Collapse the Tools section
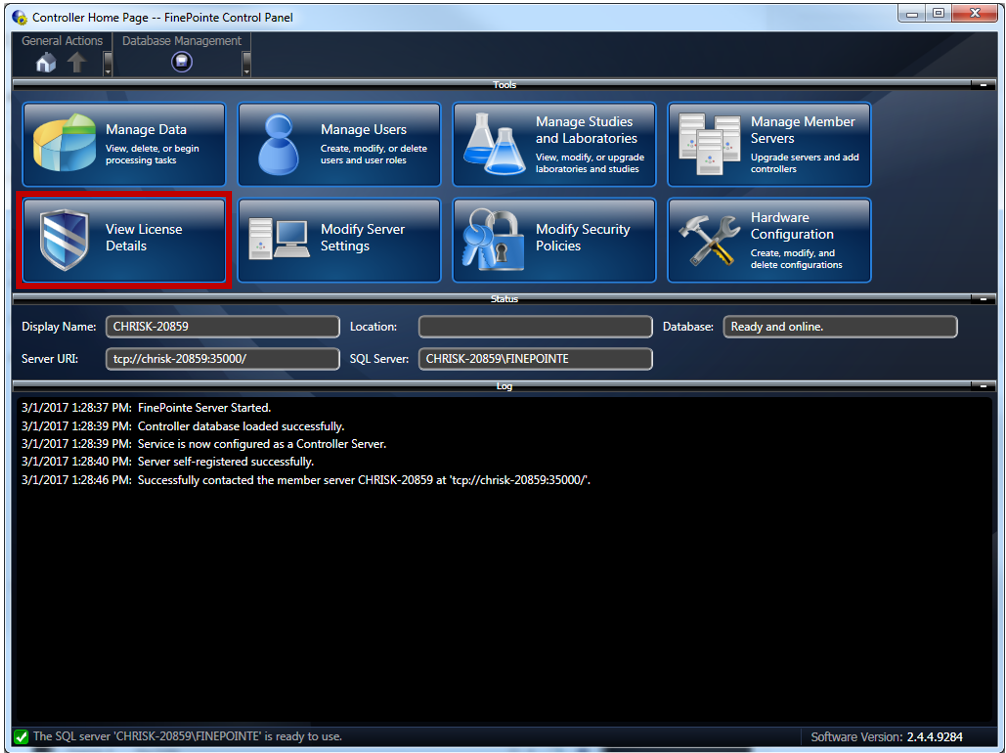1006x753 pixels. tap(983, 85)
